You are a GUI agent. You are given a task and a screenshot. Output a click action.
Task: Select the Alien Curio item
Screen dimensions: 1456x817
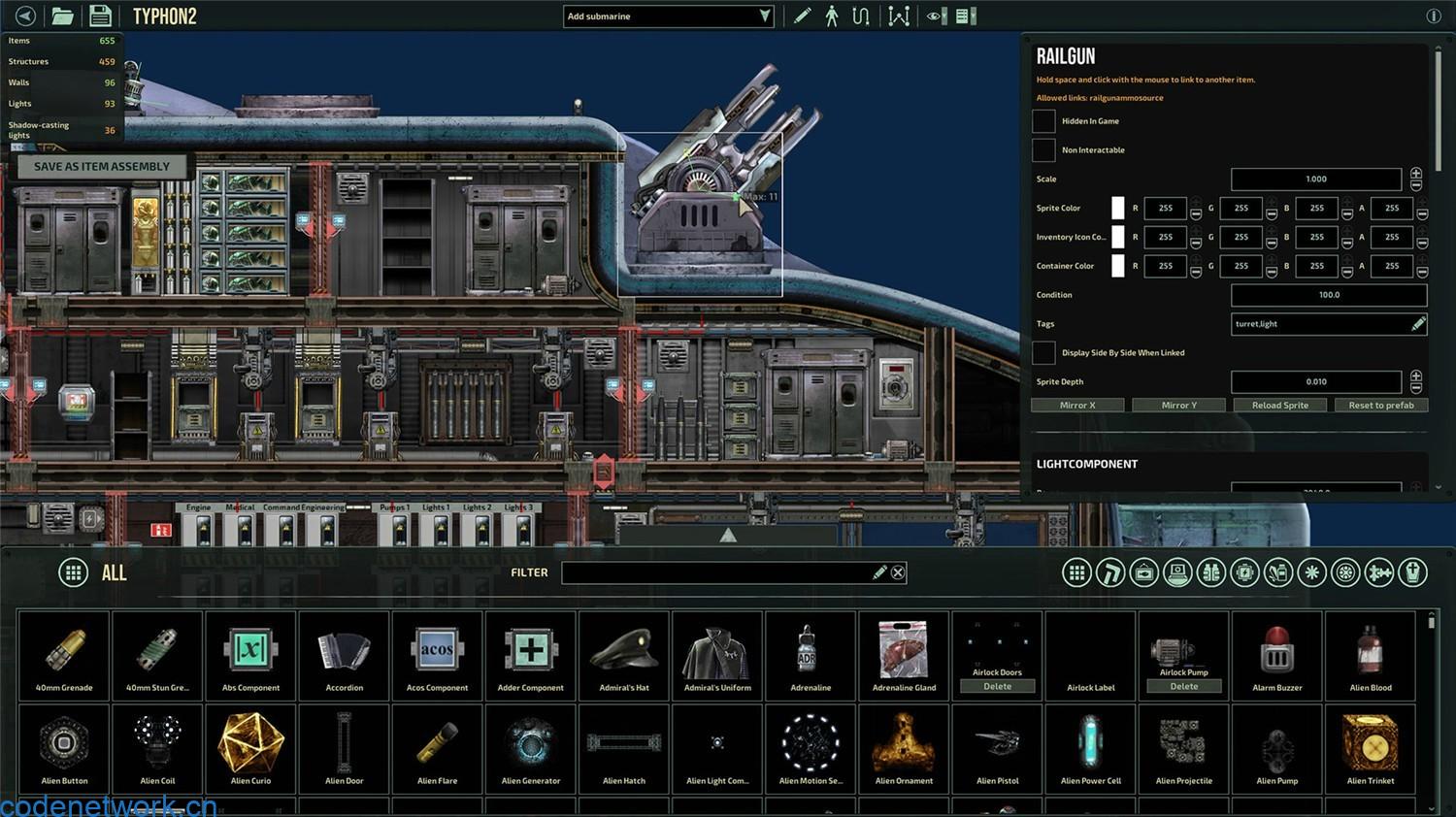click(250, 749)
